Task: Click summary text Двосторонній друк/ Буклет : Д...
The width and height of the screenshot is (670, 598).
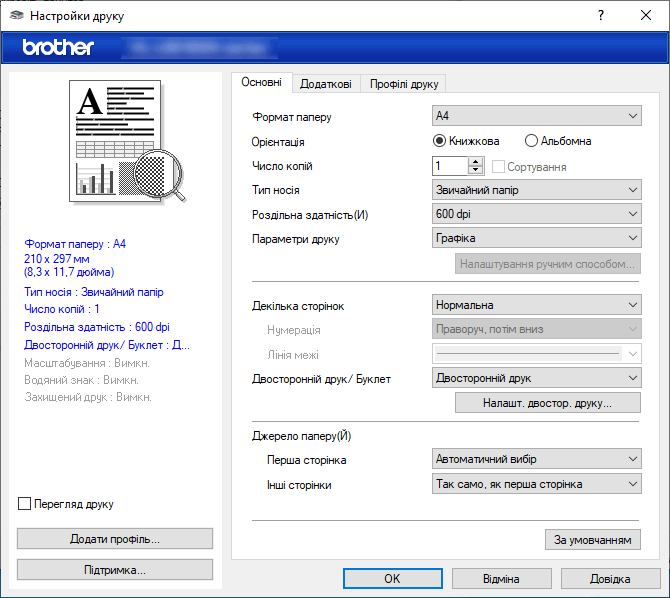Action: 107,345
